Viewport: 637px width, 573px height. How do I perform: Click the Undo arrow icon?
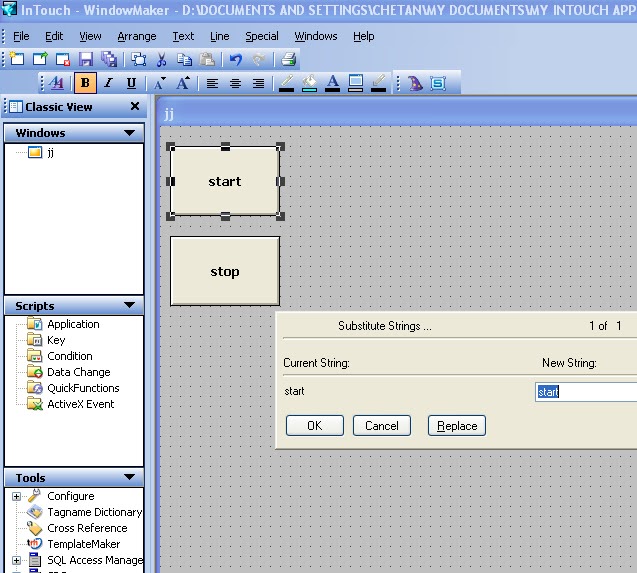click(236, 59)
